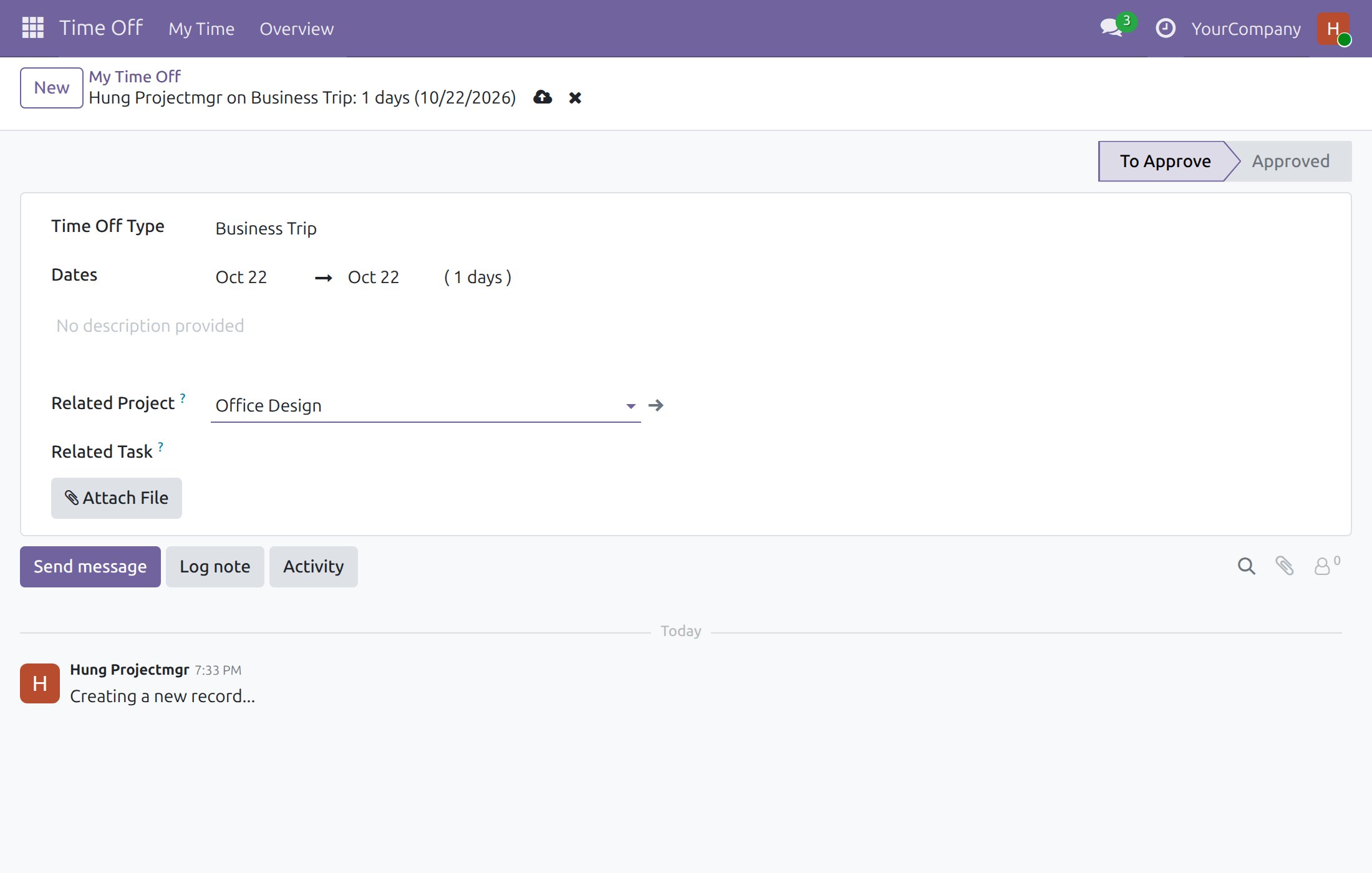Open the start date Oct 22 picker
The image size is (1372, 873).
241,277
